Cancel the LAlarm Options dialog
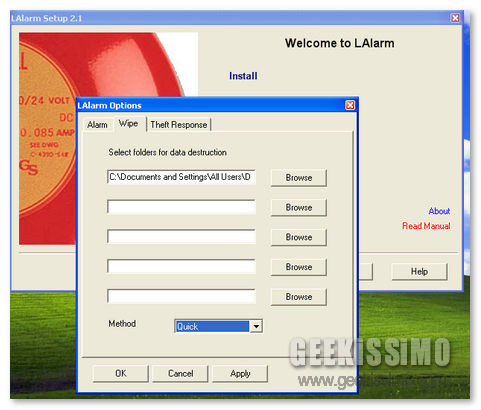 180,373
